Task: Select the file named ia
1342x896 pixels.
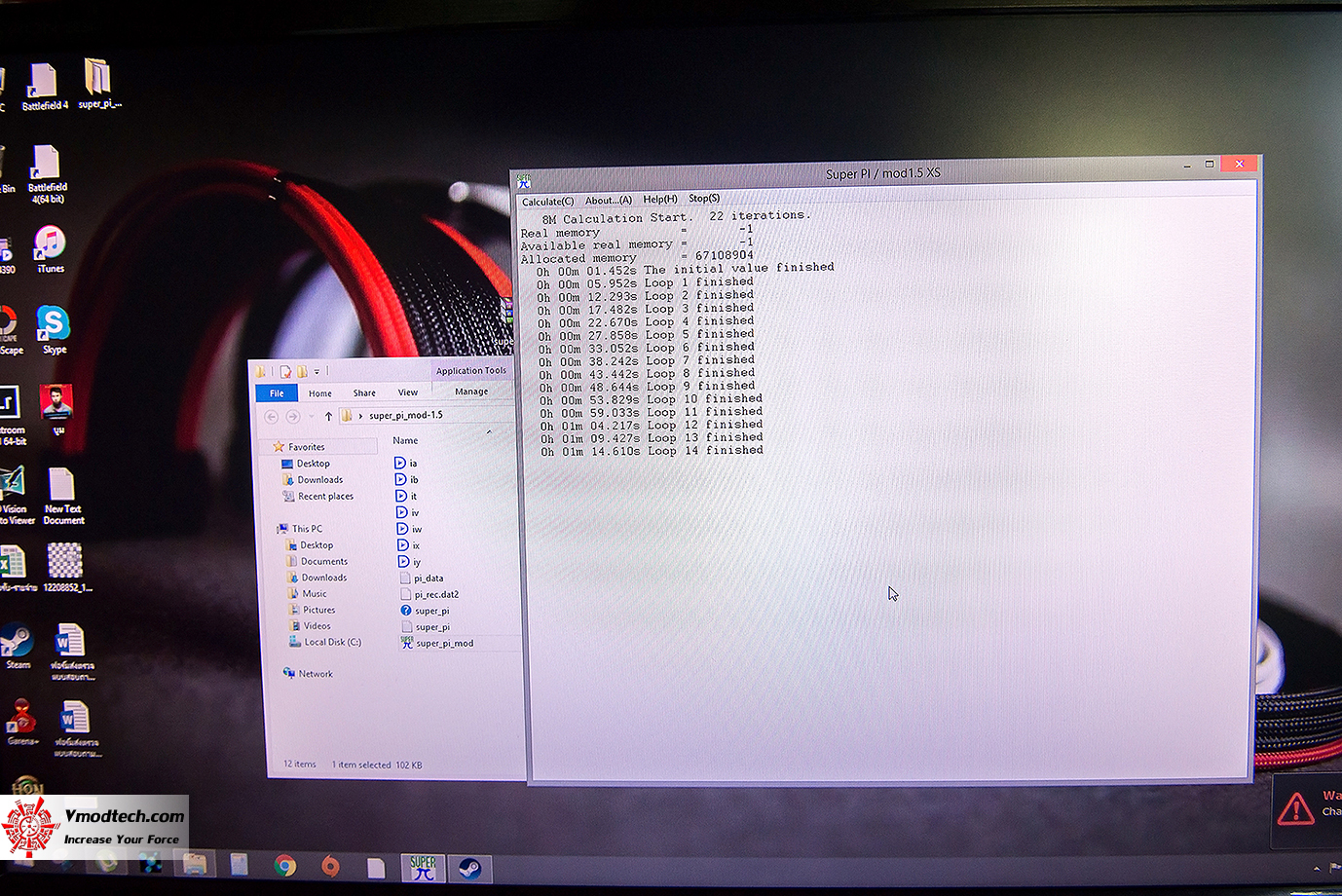Action: coord(406,464)
